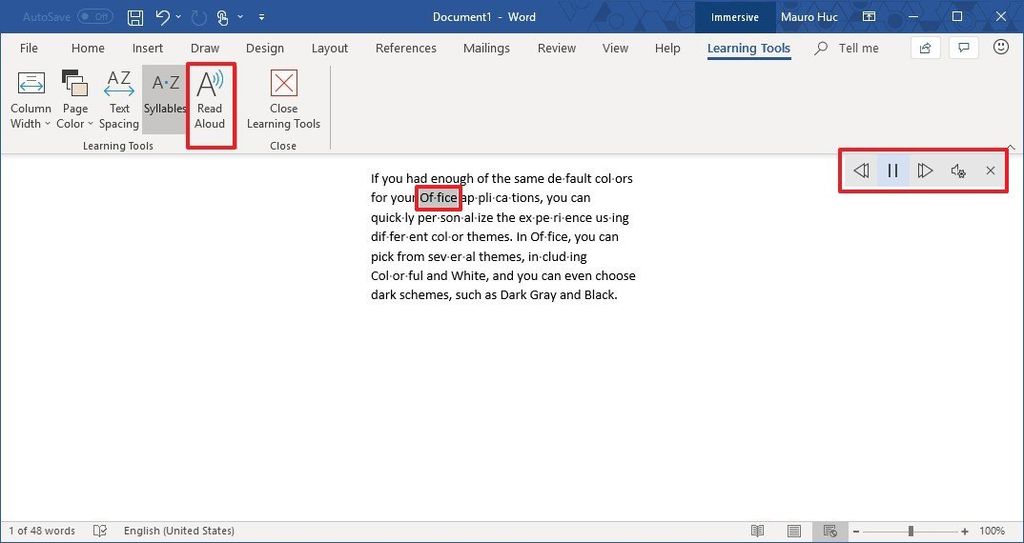Toggle the AutoSave switch
The image size is (1024, 543).
point(95,17)
